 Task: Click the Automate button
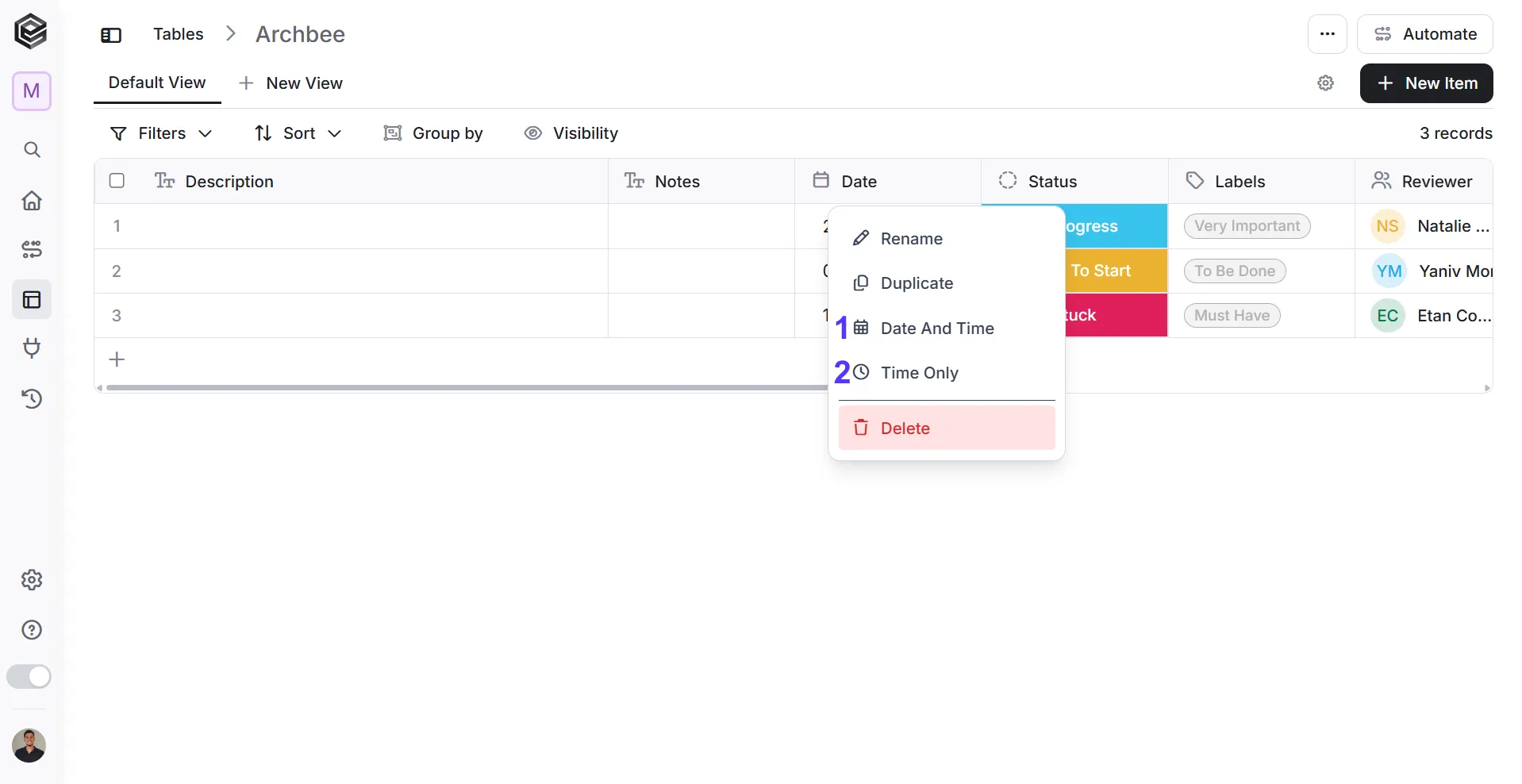tap(1424, 34)
